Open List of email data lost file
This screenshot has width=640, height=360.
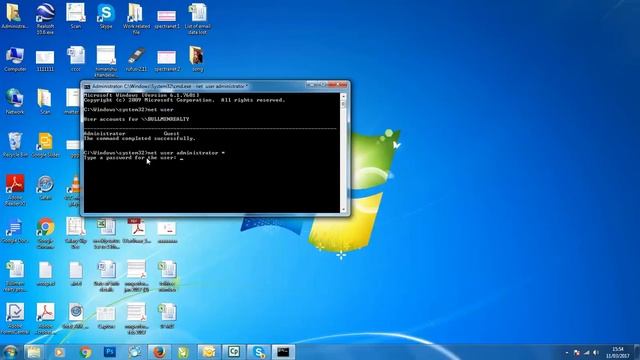click(x=197, y=18)
